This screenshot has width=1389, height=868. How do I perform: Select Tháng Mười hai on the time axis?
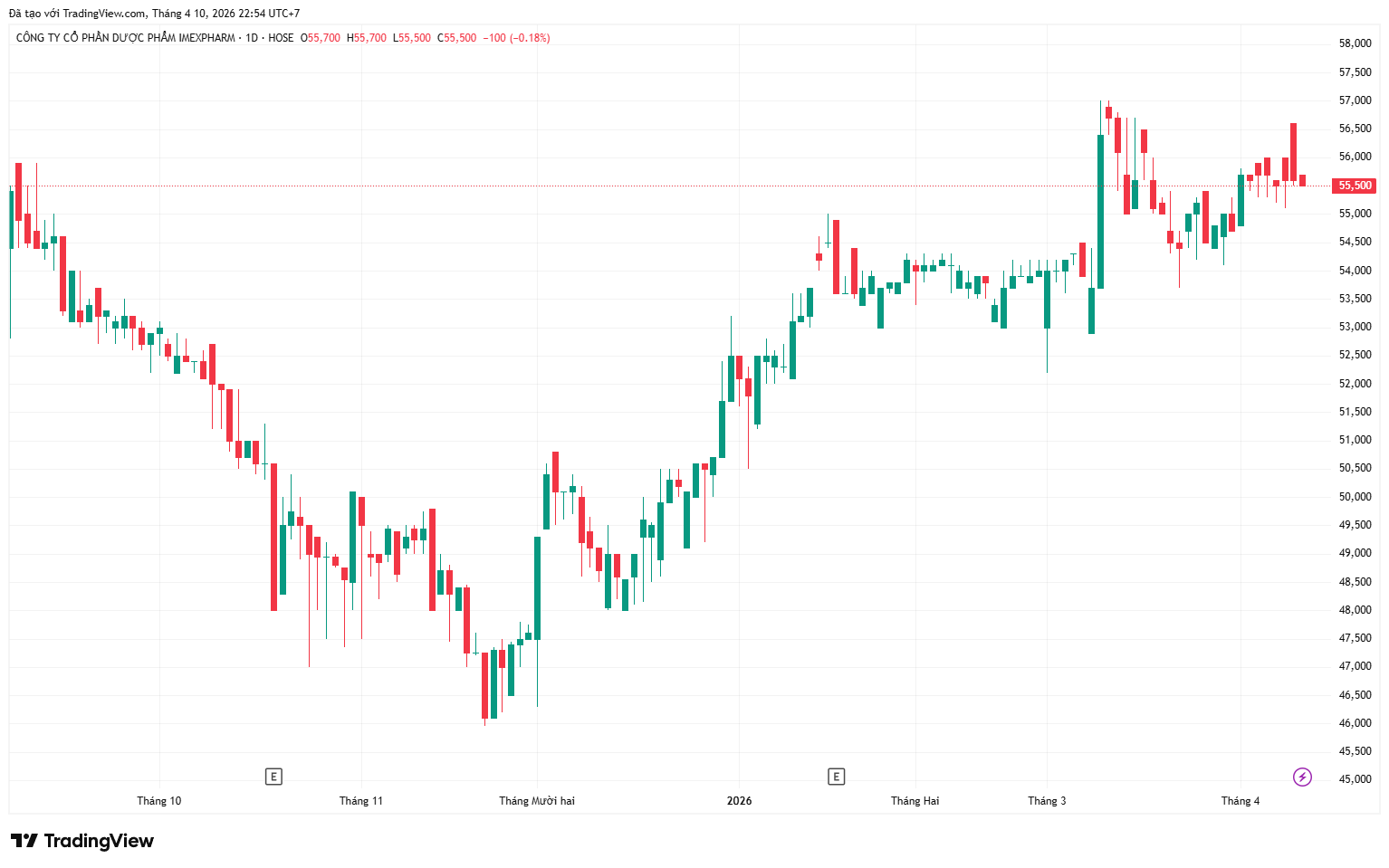[x=537, y=801]
